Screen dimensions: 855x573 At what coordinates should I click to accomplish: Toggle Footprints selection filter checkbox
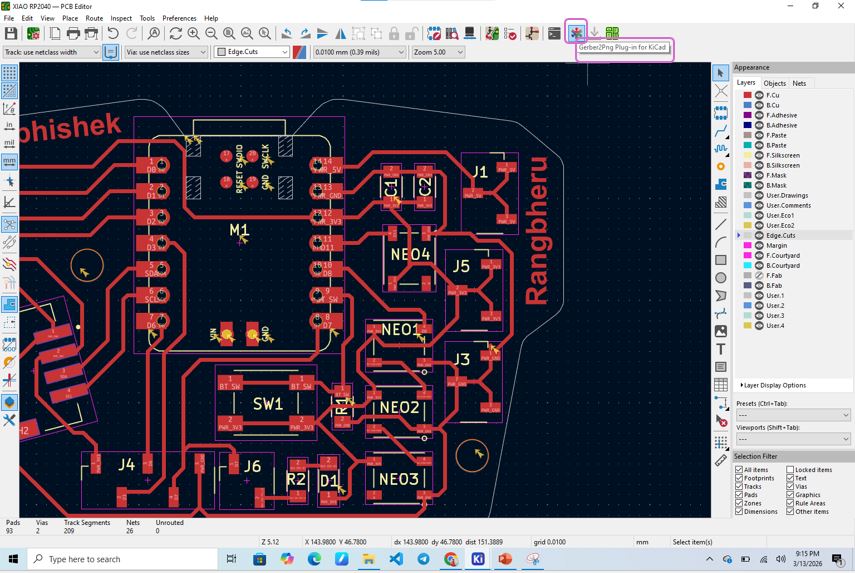739,478
